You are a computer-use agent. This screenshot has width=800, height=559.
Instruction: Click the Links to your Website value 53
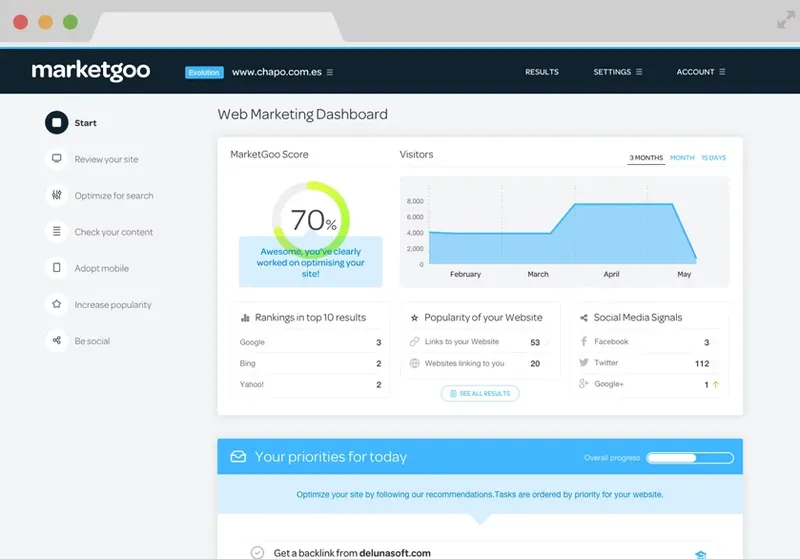(535, 342)
